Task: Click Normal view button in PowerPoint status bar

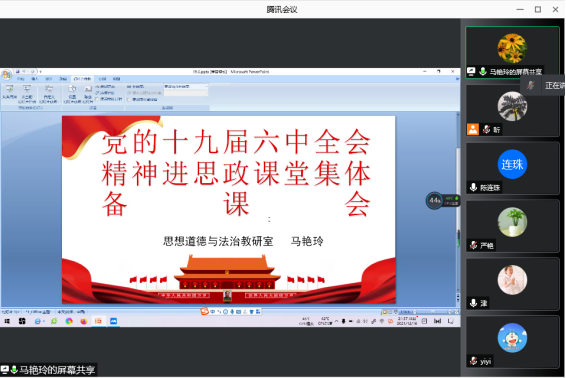Action: pyautogui.click(x=385, y=312)
